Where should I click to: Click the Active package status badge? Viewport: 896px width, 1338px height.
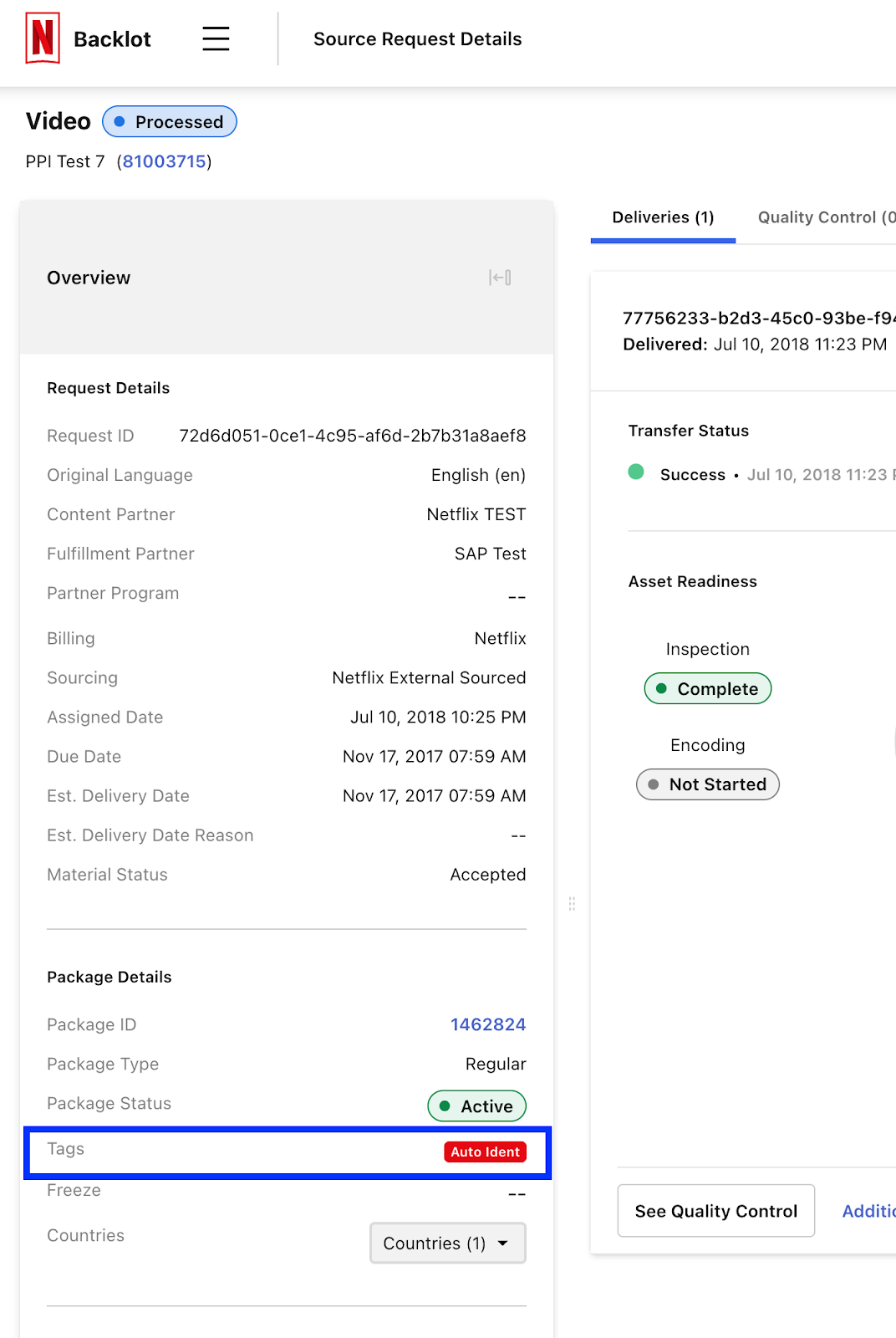476,1106
